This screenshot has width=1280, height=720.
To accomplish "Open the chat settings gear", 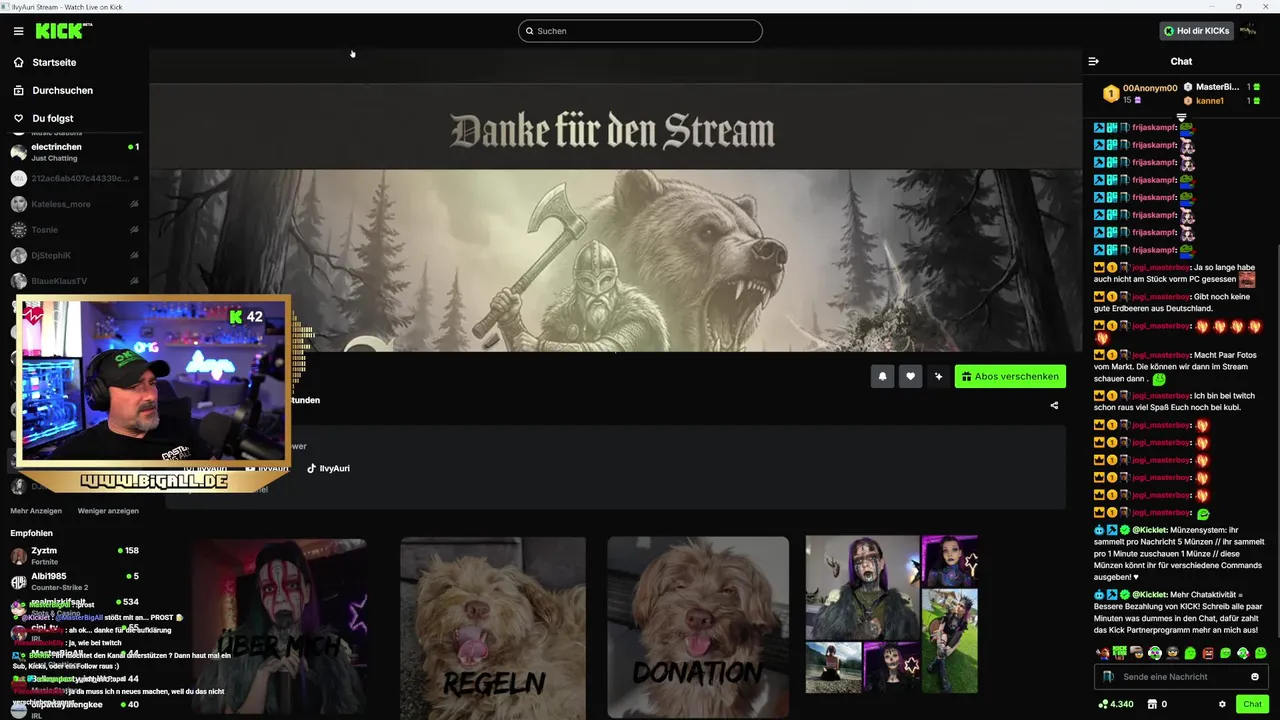I will pos(1222,704).
